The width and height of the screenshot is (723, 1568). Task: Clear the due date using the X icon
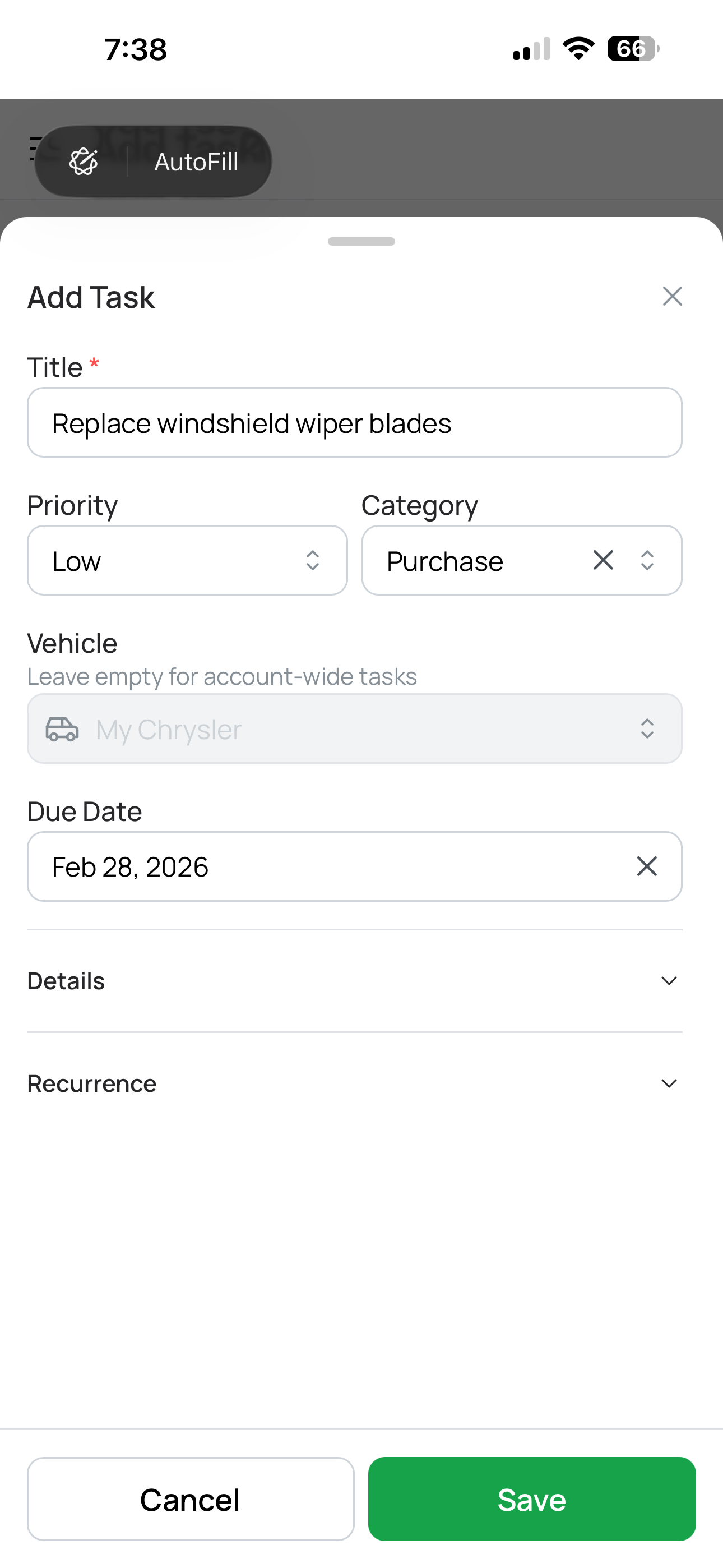tap(646, 866)
